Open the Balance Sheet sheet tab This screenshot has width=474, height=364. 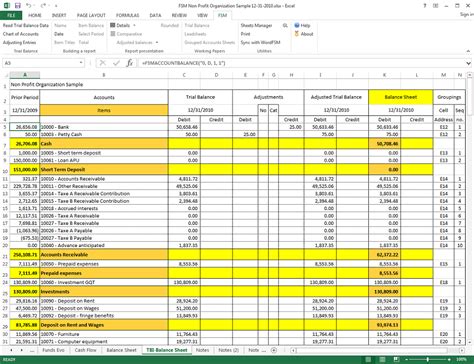pyautogui.click(x=121, y=350)
